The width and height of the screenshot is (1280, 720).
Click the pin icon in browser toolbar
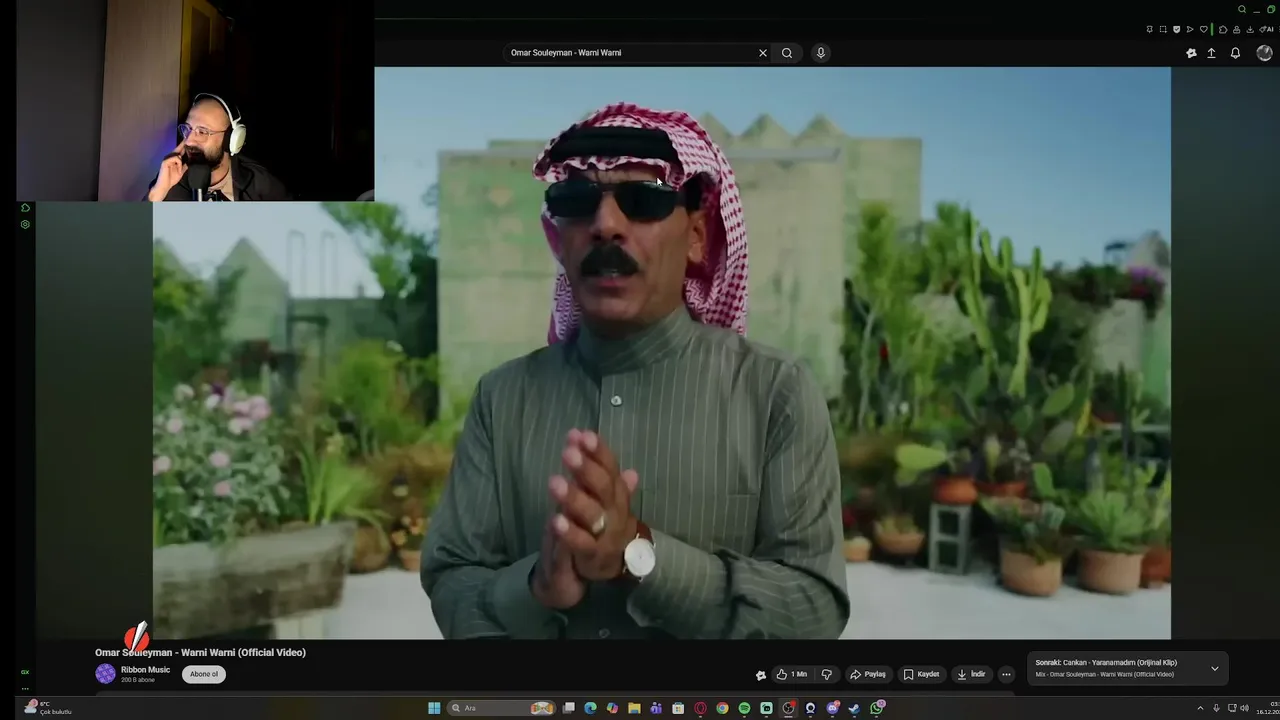1150,29
